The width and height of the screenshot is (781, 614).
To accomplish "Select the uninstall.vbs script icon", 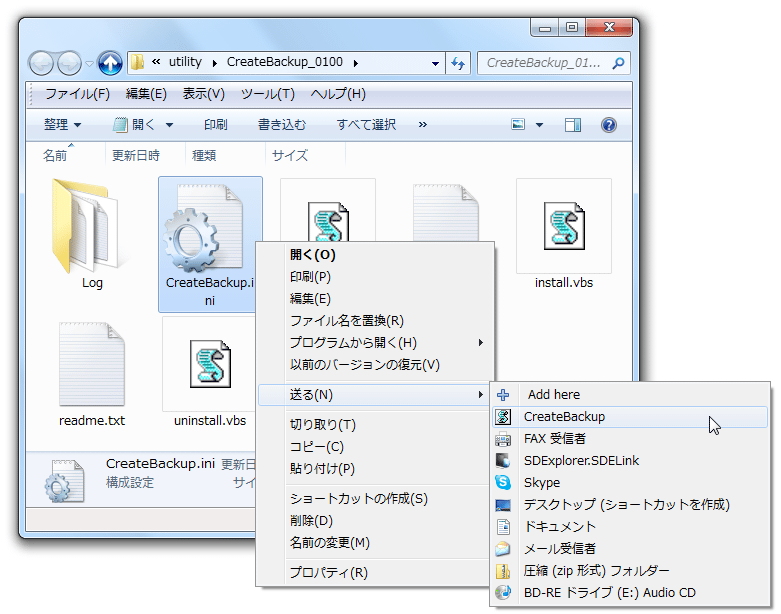I will coord(210,364).
